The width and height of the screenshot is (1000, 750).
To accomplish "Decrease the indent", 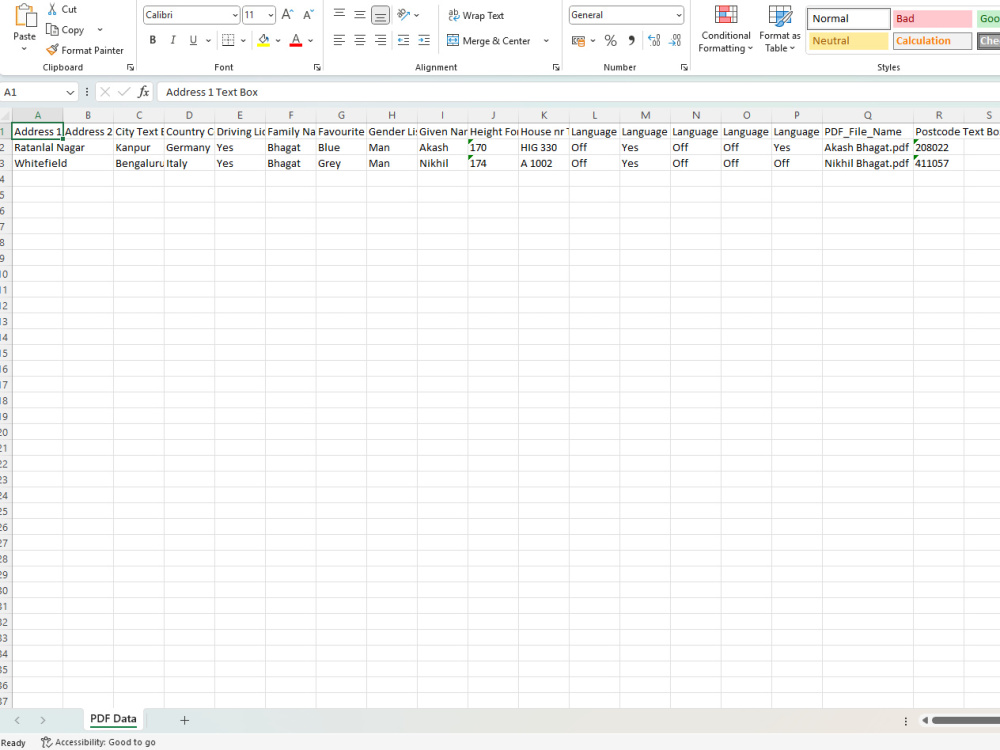I will [404, 40].
